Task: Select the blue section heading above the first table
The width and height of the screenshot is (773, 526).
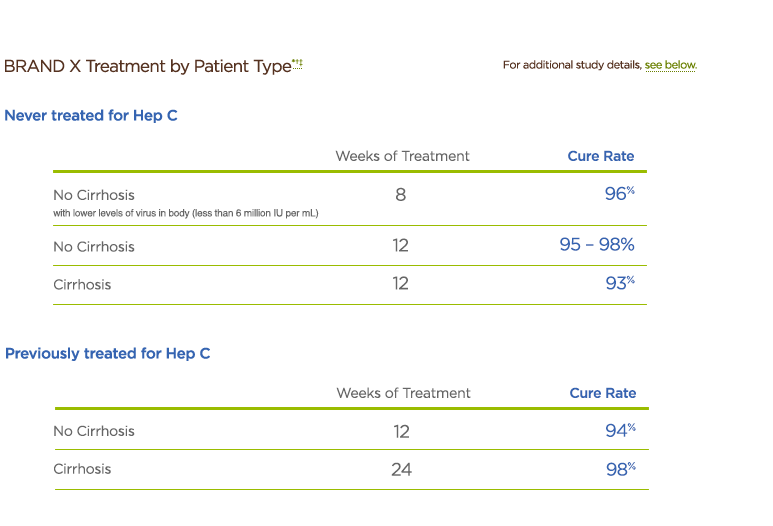Action: click(91, 116)
